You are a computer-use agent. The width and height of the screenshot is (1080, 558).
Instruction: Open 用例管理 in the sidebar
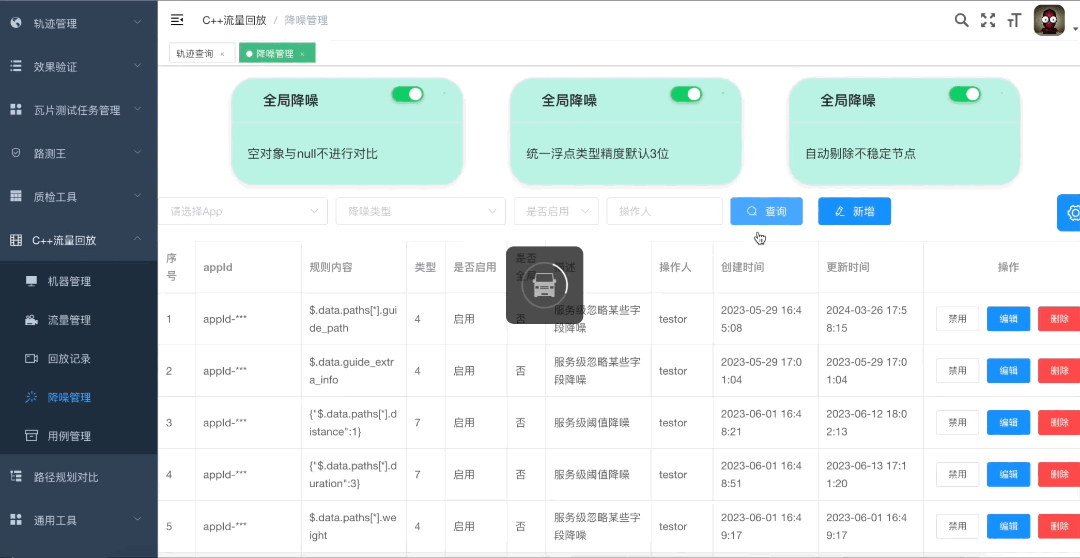(x=69, y=436)
